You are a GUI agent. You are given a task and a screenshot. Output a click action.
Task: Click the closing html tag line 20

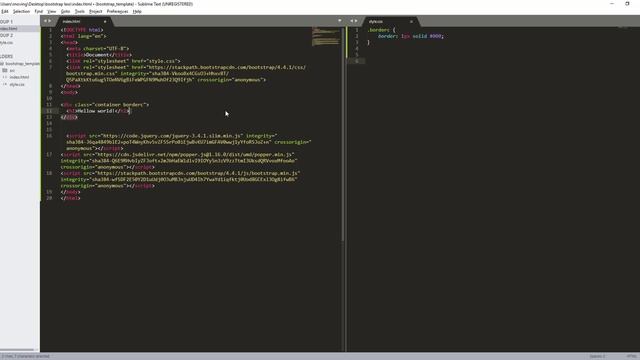point(71,198)
